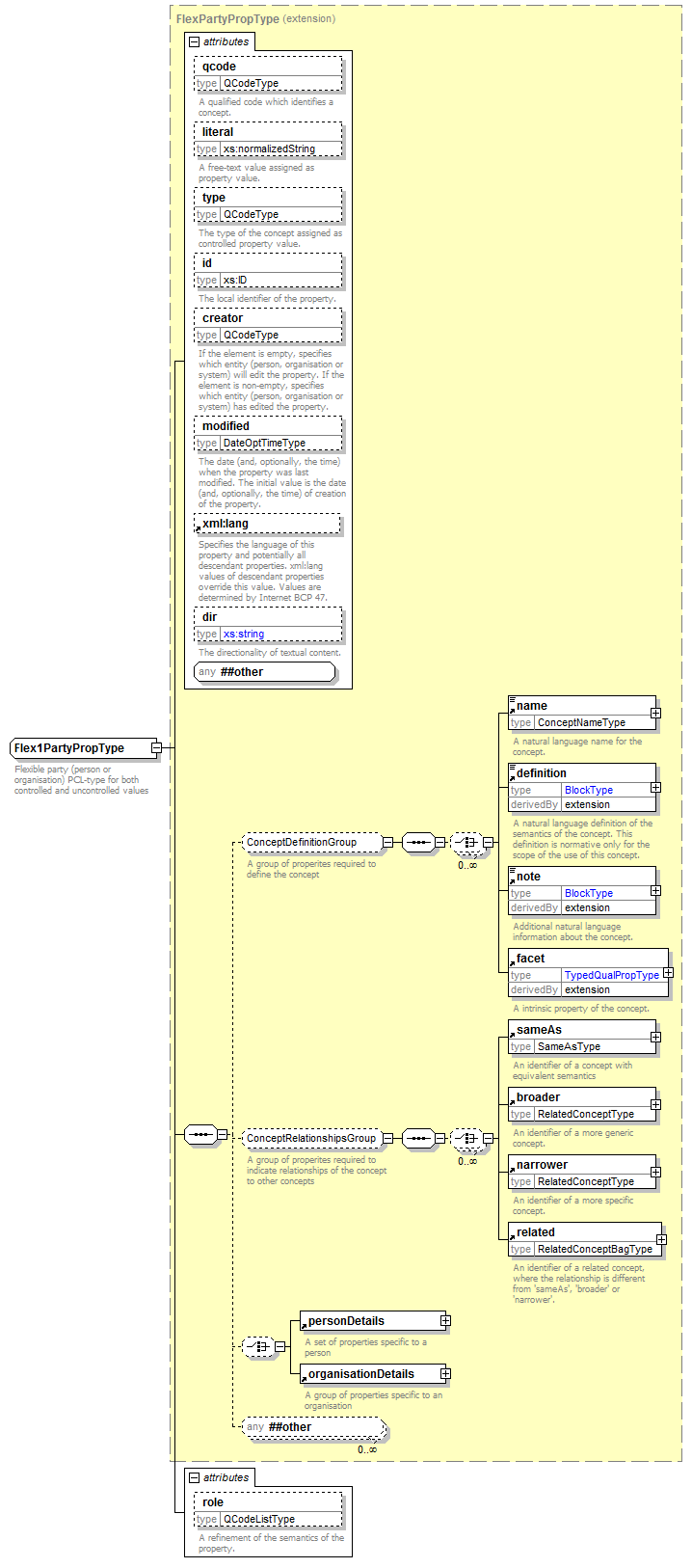This screenshot has width=692, height=1568.
Task: Select the ConceptRelationshipsGroup node
Action: [310, 1138]
